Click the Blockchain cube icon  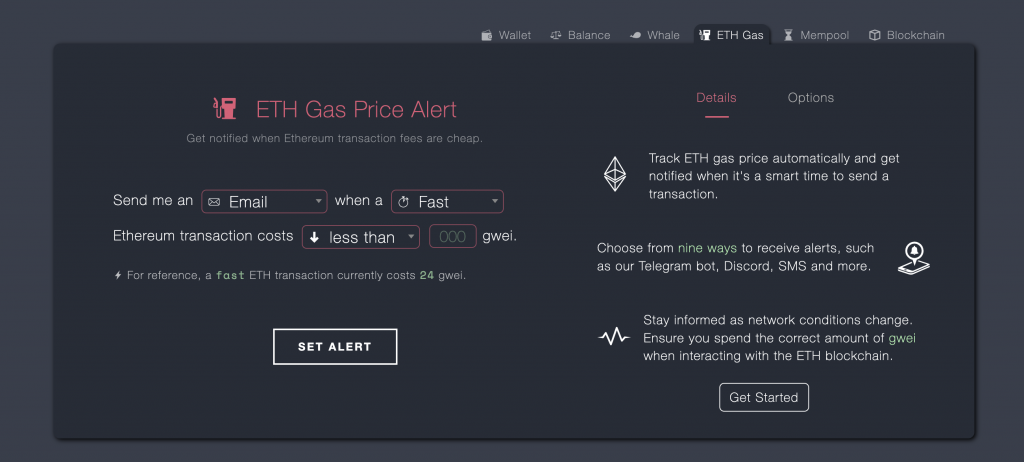click(874, 35)
